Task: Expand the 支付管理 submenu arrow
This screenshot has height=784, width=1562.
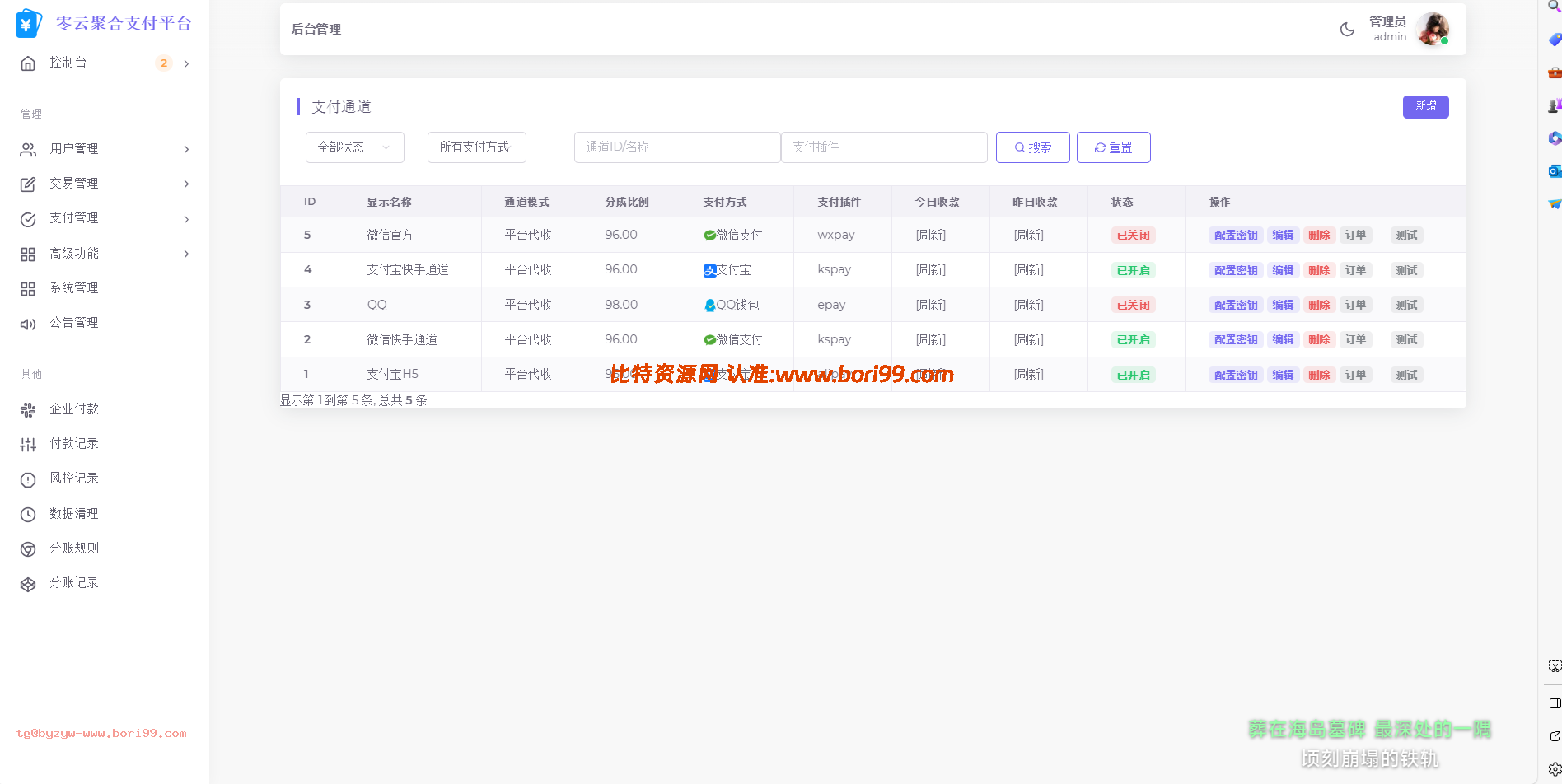Action: pos(186,219)
